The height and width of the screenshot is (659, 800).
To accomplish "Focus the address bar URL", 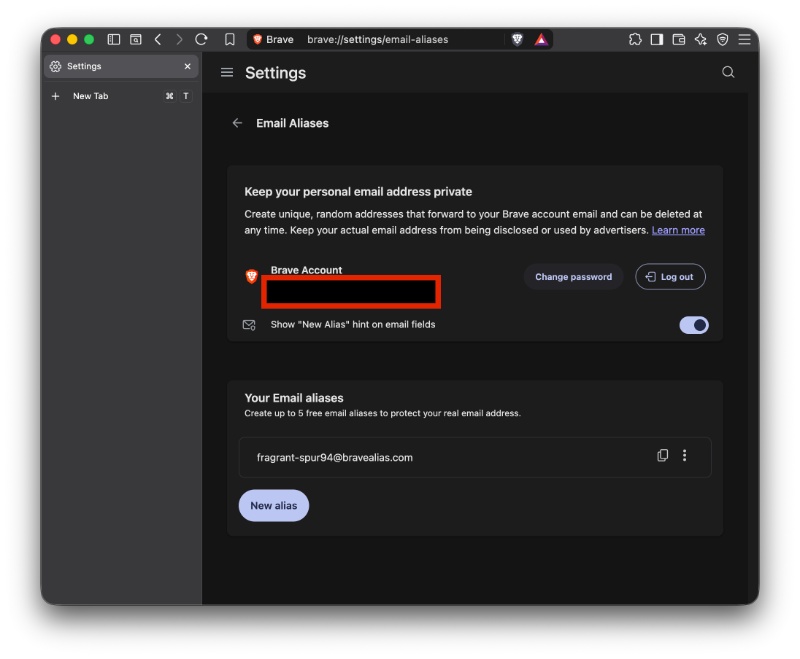I will click(378, 39).
